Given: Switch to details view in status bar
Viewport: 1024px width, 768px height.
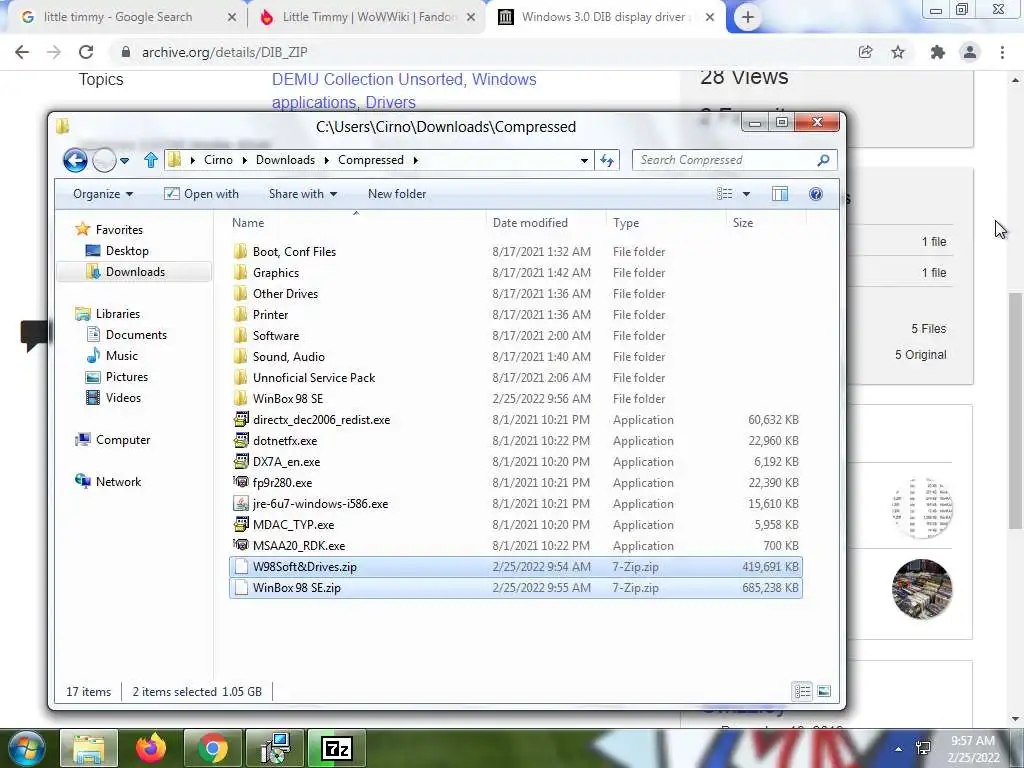Looking at the screenshot, I should [x=803, y=691].
